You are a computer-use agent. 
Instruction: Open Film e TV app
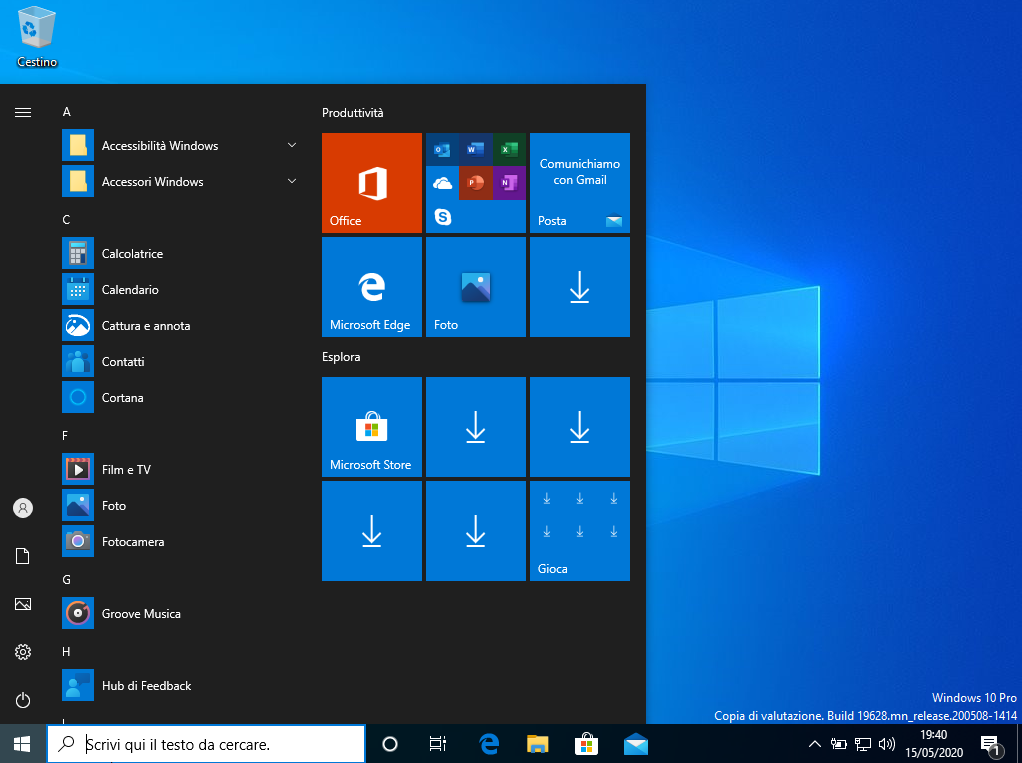(181, 470)
